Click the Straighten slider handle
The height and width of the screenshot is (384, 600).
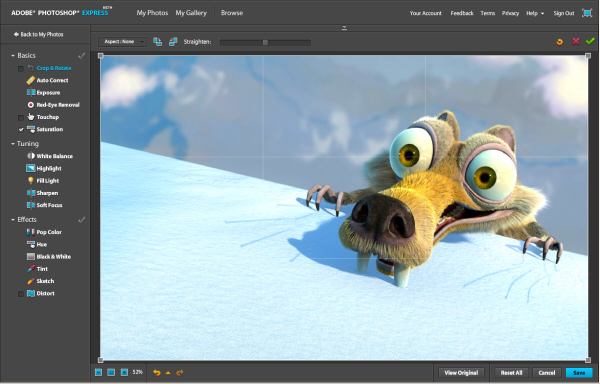tap(265, 42)
